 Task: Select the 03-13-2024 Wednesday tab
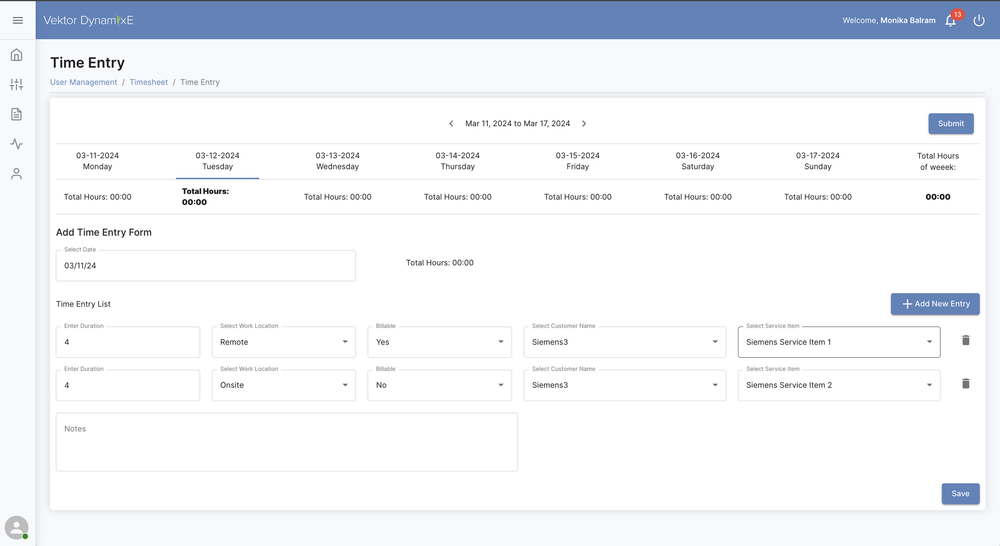click(337, 161)
